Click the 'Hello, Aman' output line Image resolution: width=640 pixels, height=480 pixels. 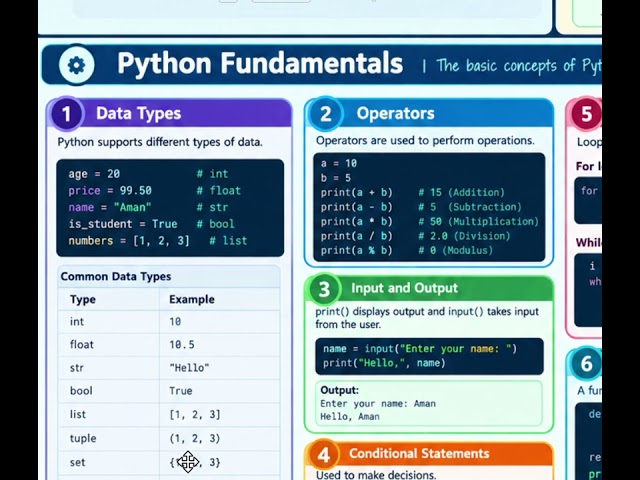350,417
